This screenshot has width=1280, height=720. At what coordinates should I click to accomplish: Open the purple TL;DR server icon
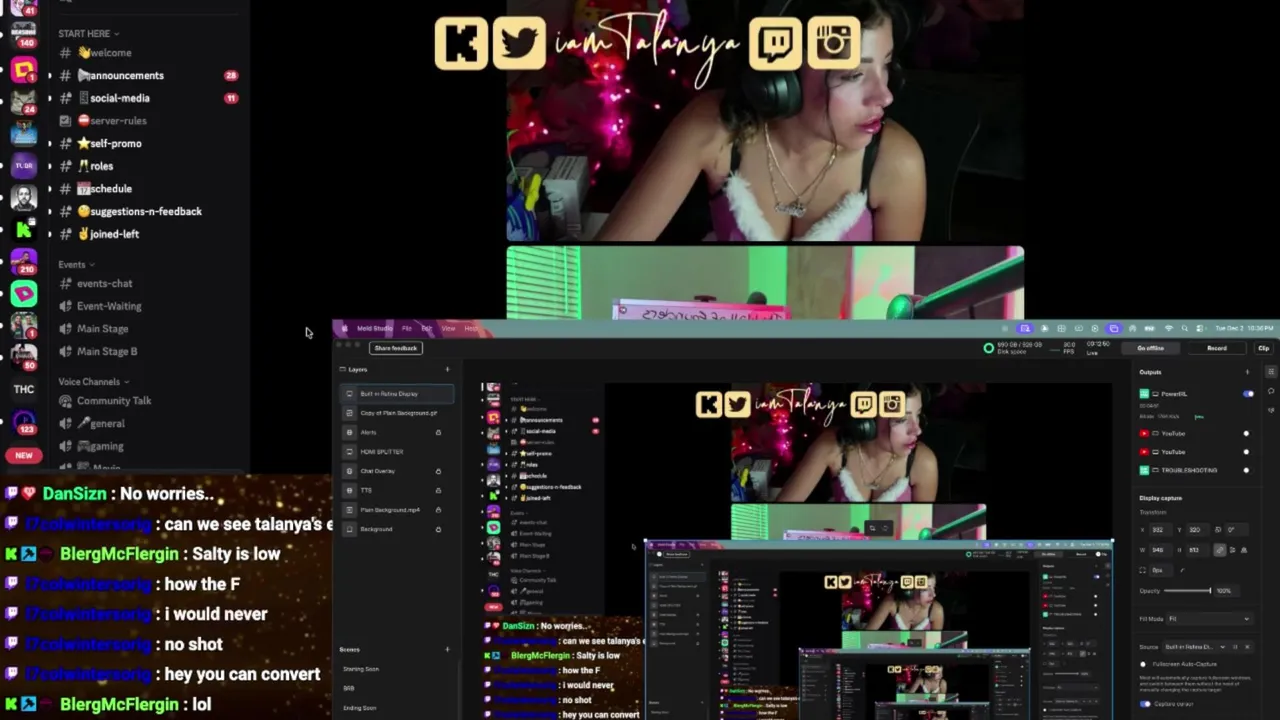[24, 165]
